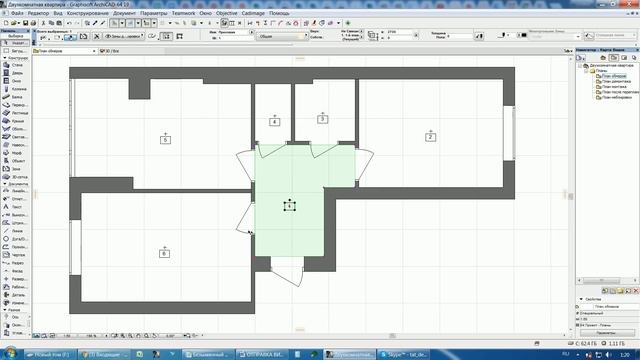Switch to Skype window in taskbar
Screen dimensions: 640x360
(404, 355)
